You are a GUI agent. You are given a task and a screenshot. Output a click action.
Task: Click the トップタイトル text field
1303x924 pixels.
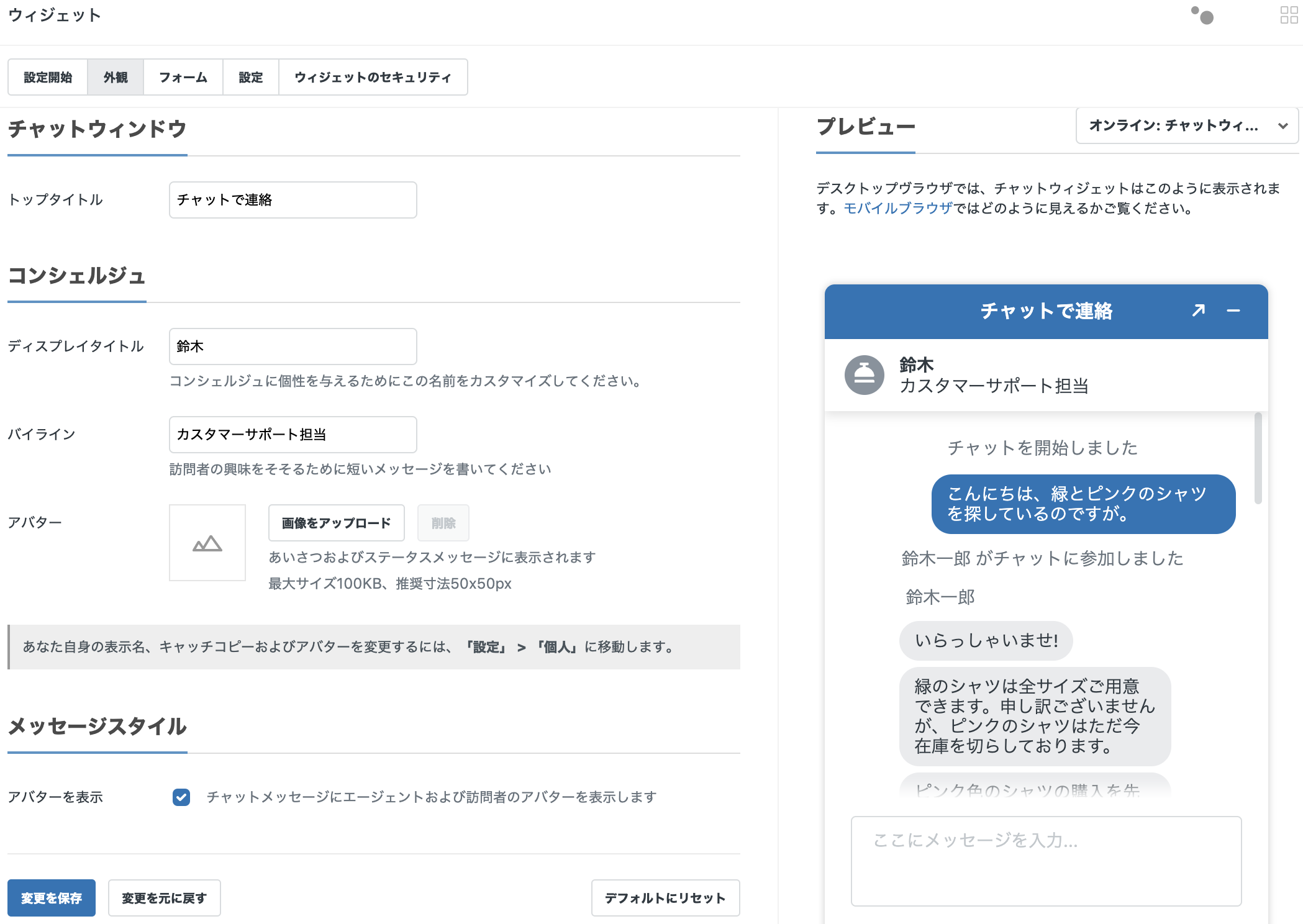292,199
